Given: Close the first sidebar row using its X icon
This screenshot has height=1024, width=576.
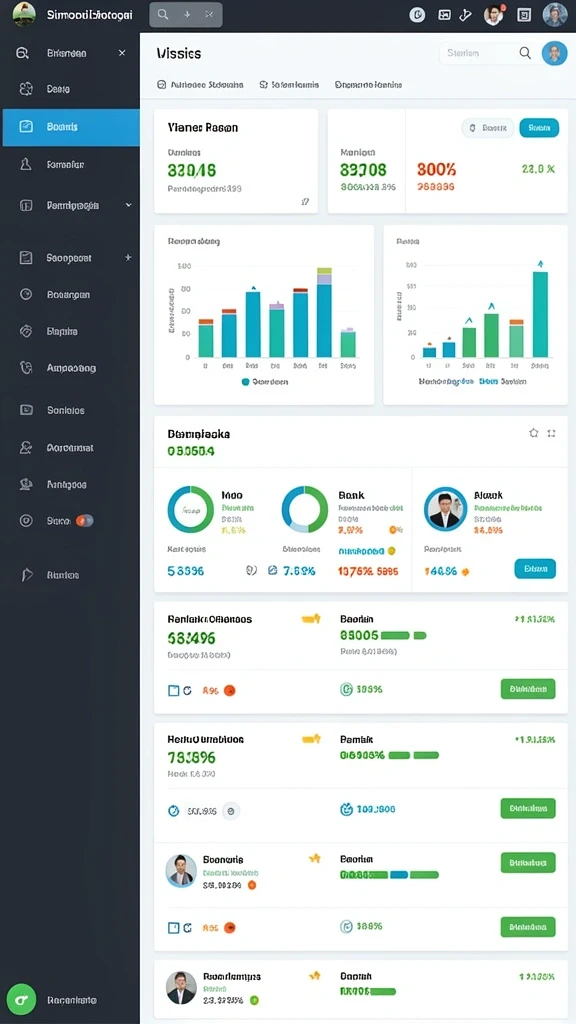Looking at the screenshot, I should point(122,53).
